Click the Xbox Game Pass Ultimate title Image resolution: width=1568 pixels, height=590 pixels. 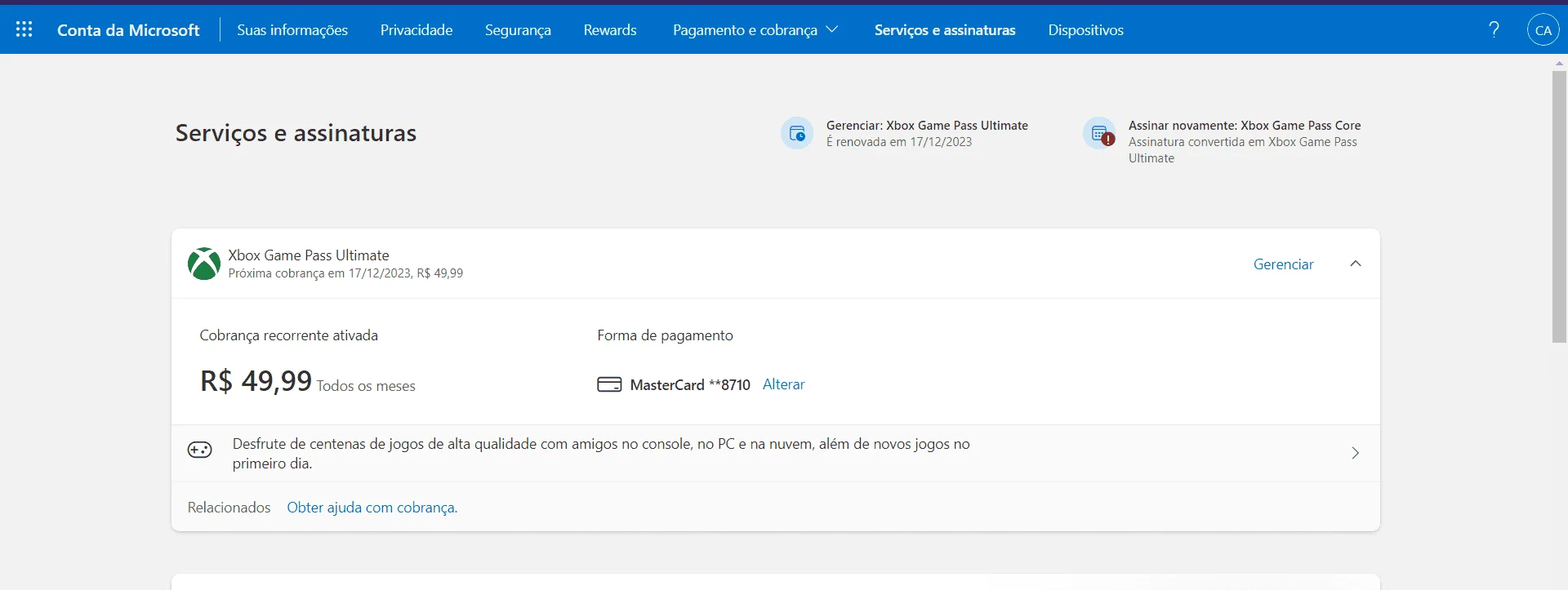tap(309, 255)
